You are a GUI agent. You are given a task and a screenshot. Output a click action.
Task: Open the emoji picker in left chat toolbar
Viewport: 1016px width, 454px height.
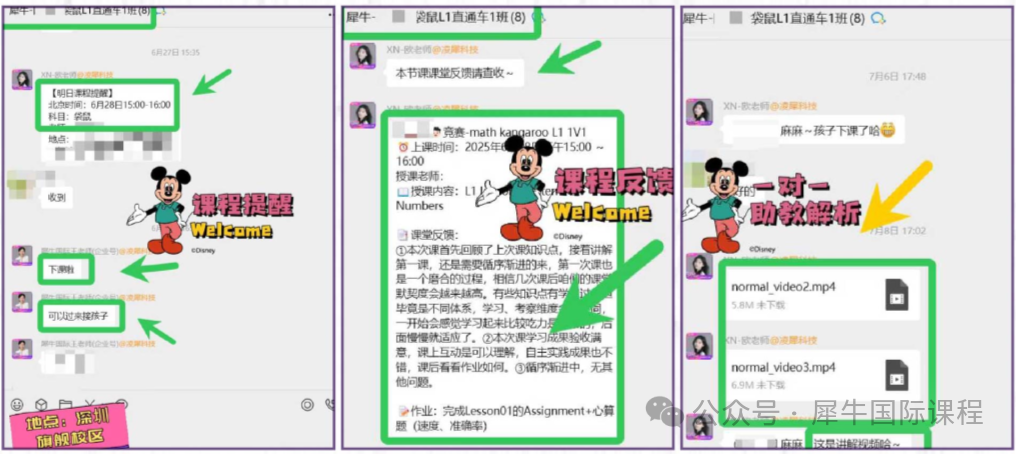click(17, 405)
